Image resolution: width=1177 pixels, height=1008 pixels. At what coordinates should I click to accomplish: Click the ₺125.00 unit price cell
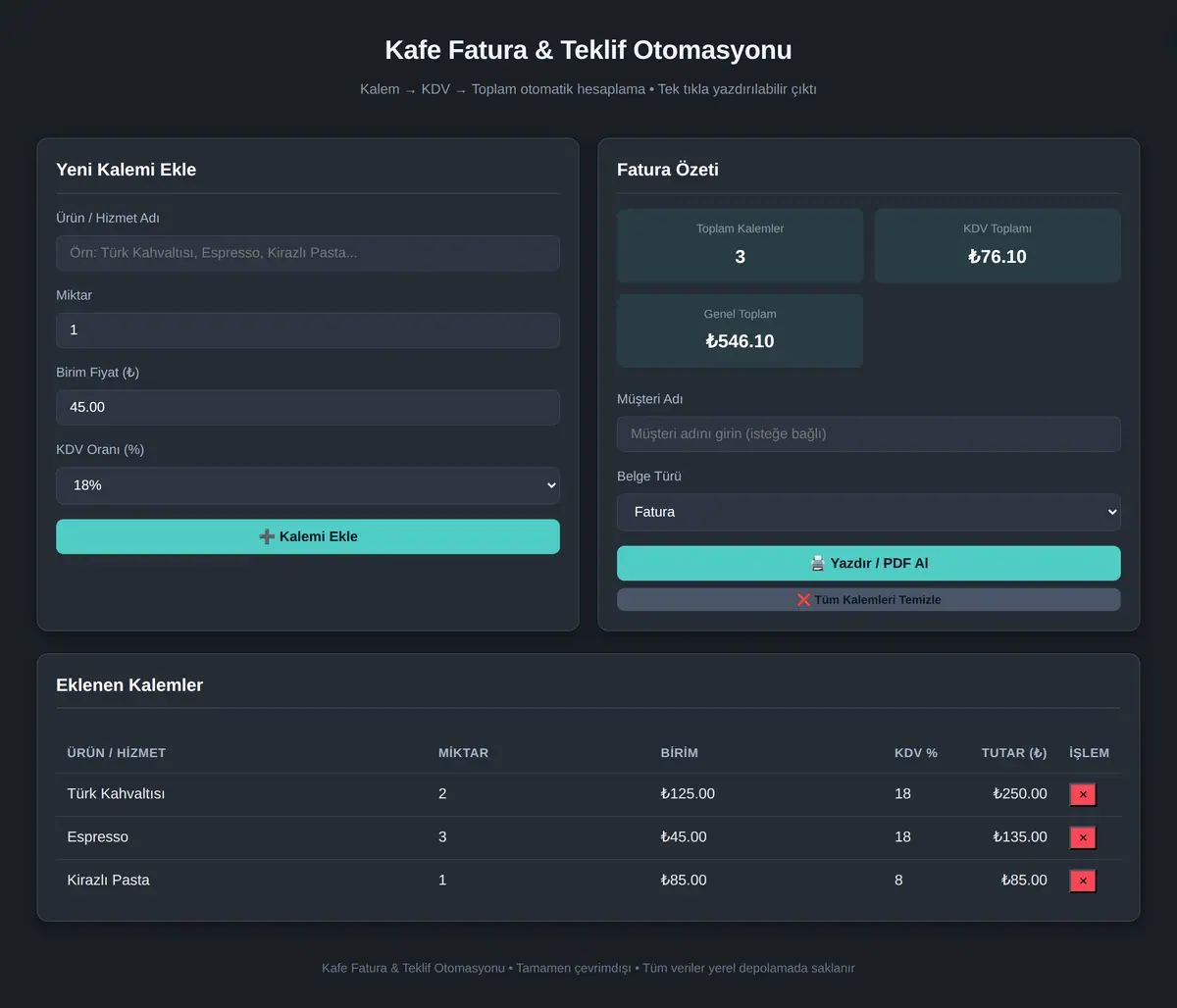(x=688, y=794)
